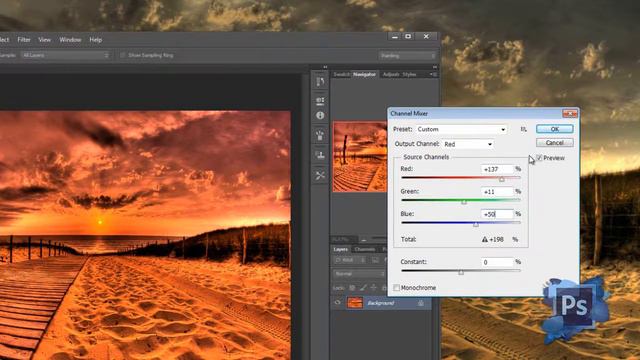The image size is (640, 360).
Task: Toggle Show Sampling Ring checkbox
Action: (122, 55)
